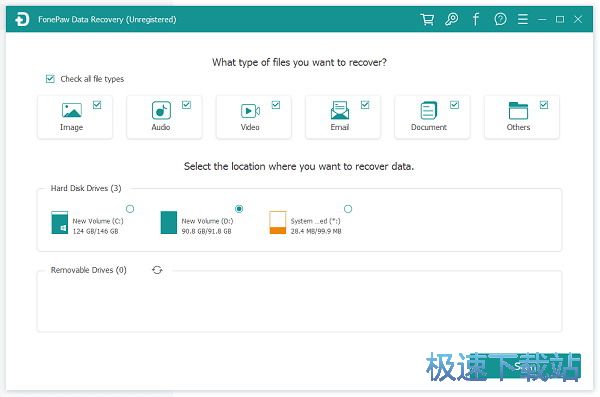The height and width of the screenshot is (397, 600).
Task: Open the shopping cart purchase icon
Action: [427, 19]
